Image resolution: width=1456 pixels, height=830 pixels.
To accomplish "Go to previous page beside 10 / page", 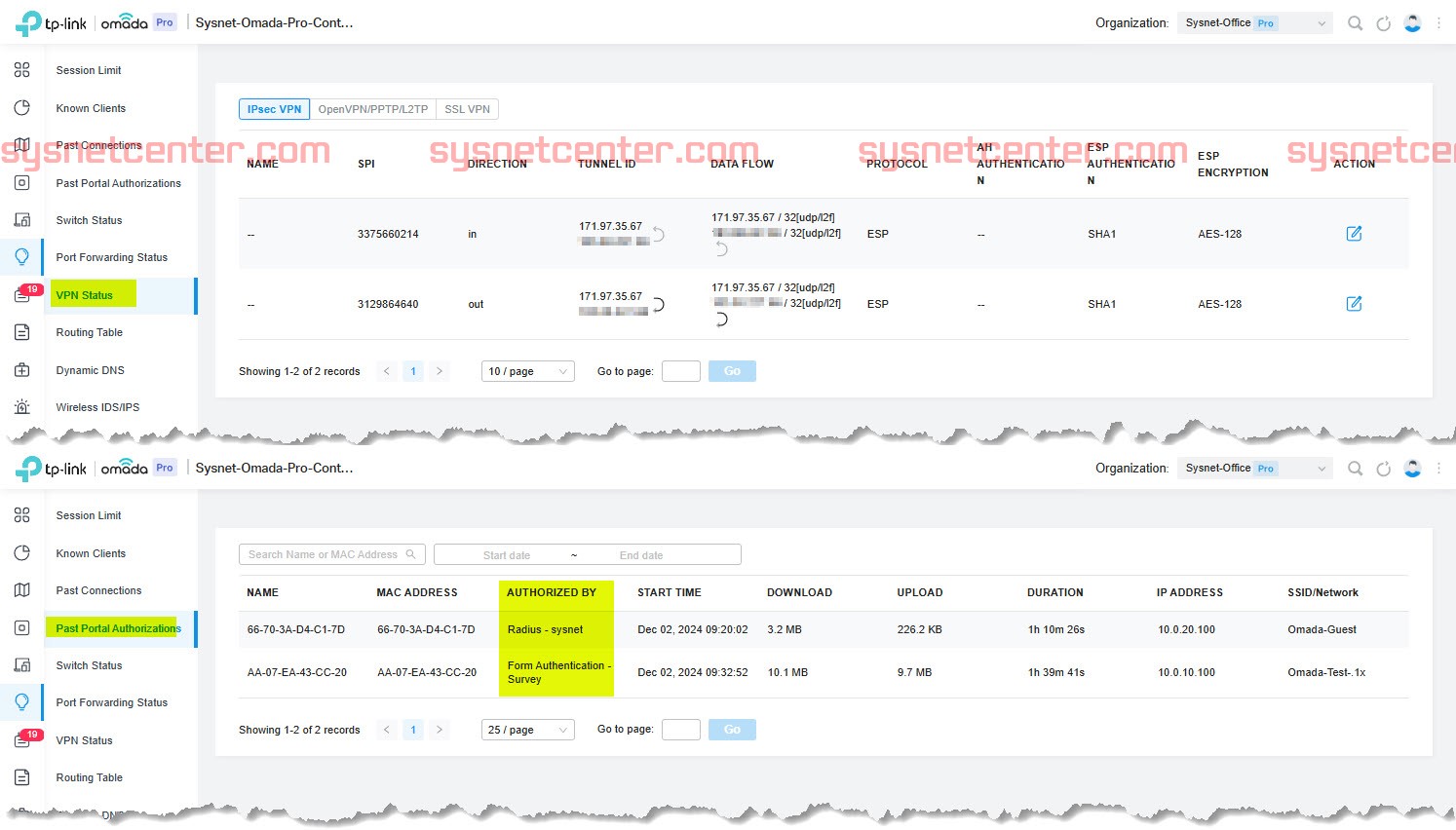I will pos(387,371).
